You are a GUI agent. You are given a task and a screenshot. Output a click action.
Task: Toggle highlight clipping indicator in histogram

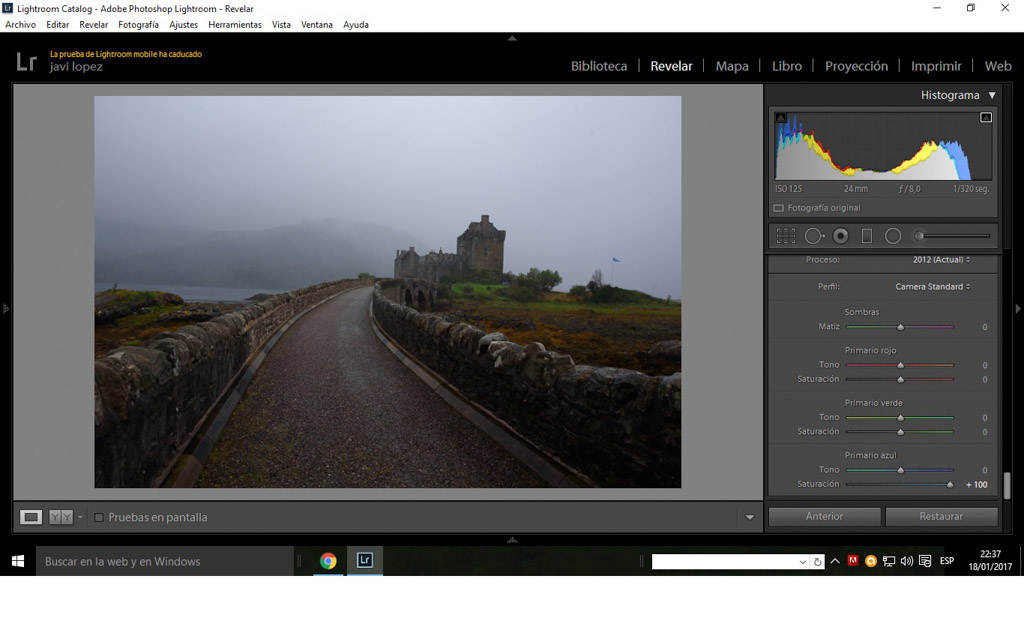985,118
